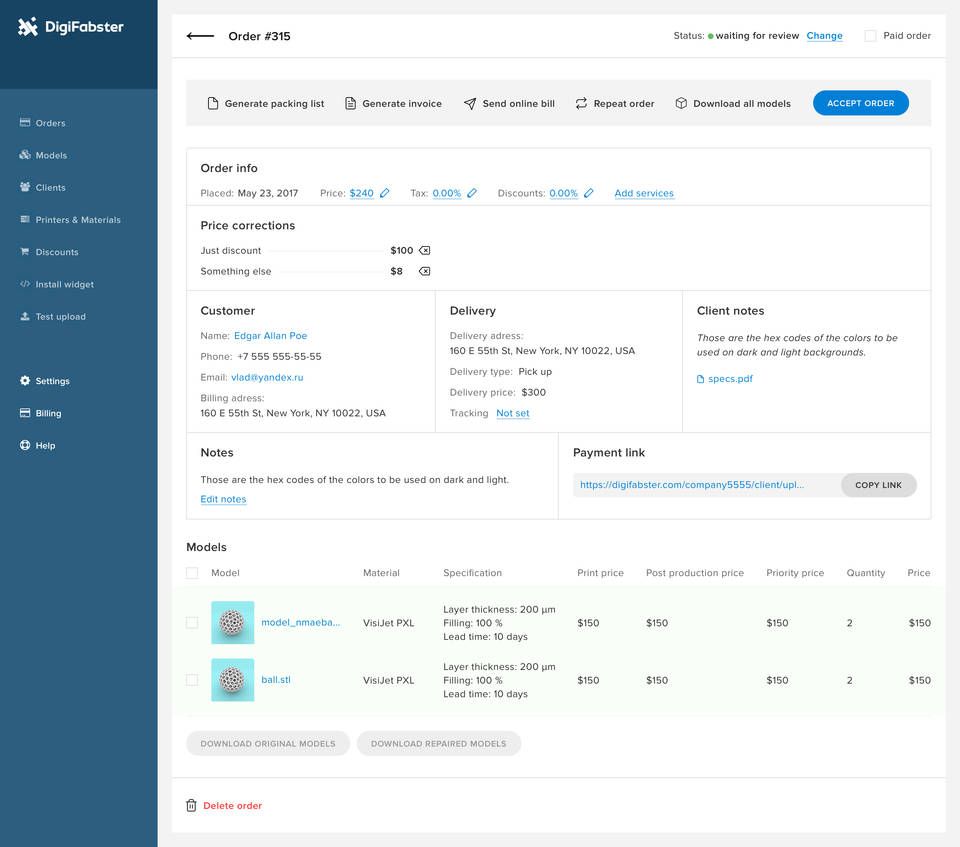Click the trash icon for Delete order
960x847 pixels.
(x=191, y=806)
